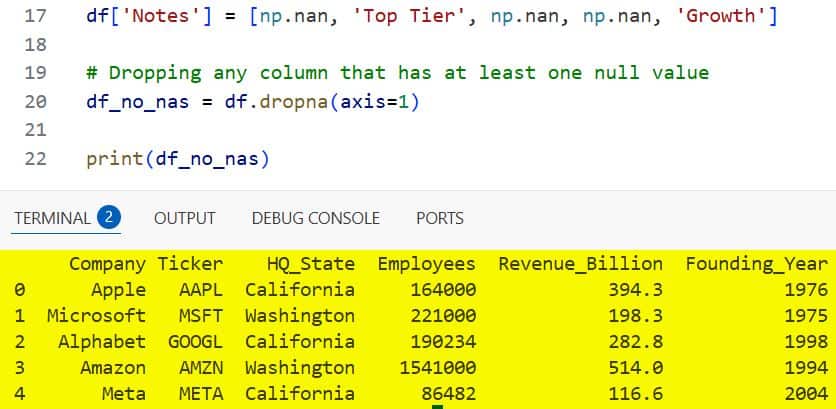
Task: Click the AAPL ticker value
Action: tap(201, 290)
